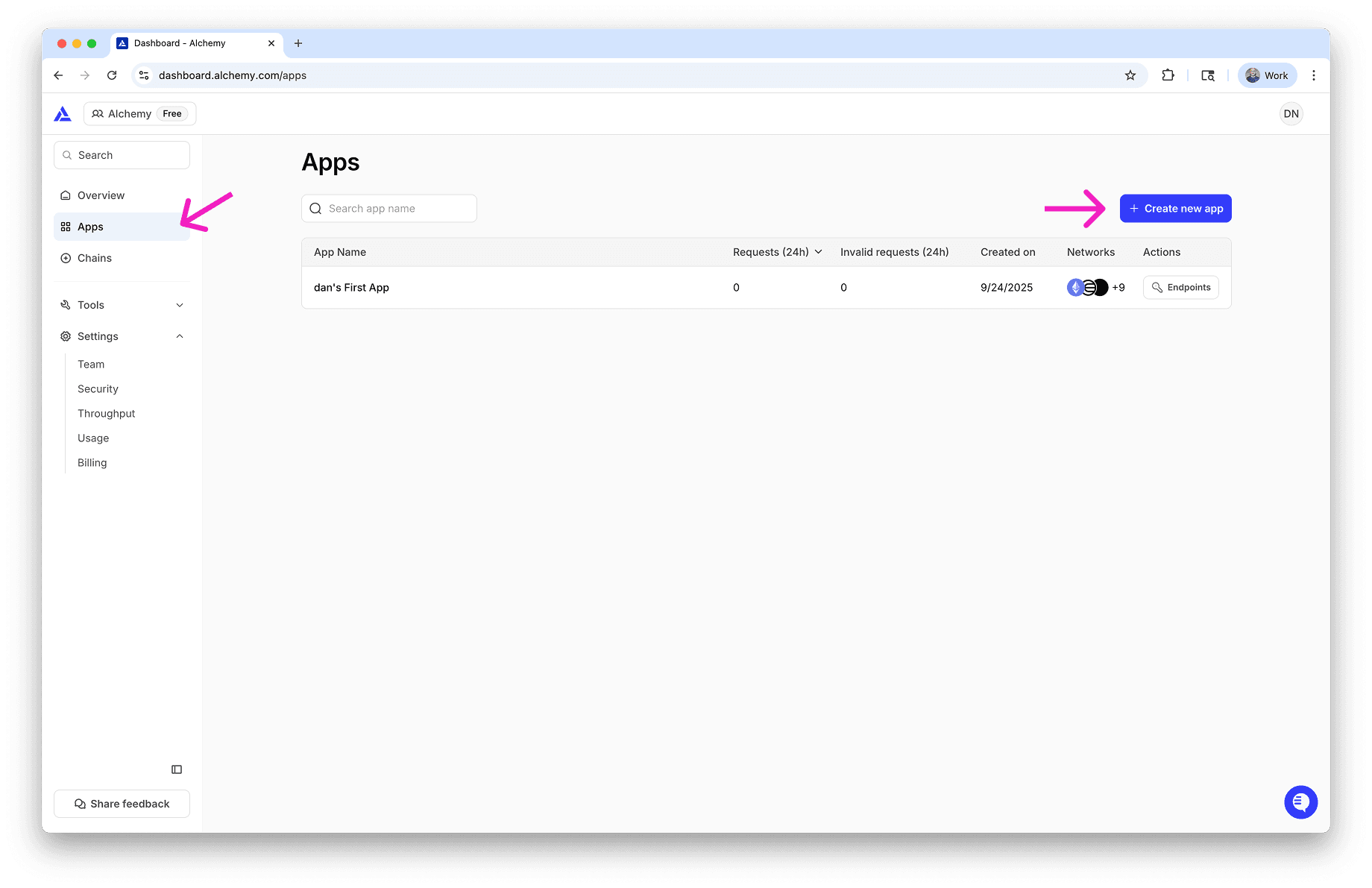1372x888 pixels.
Task: Click the Alchemy logo in the top left
Action: click(x=63, y=113)
